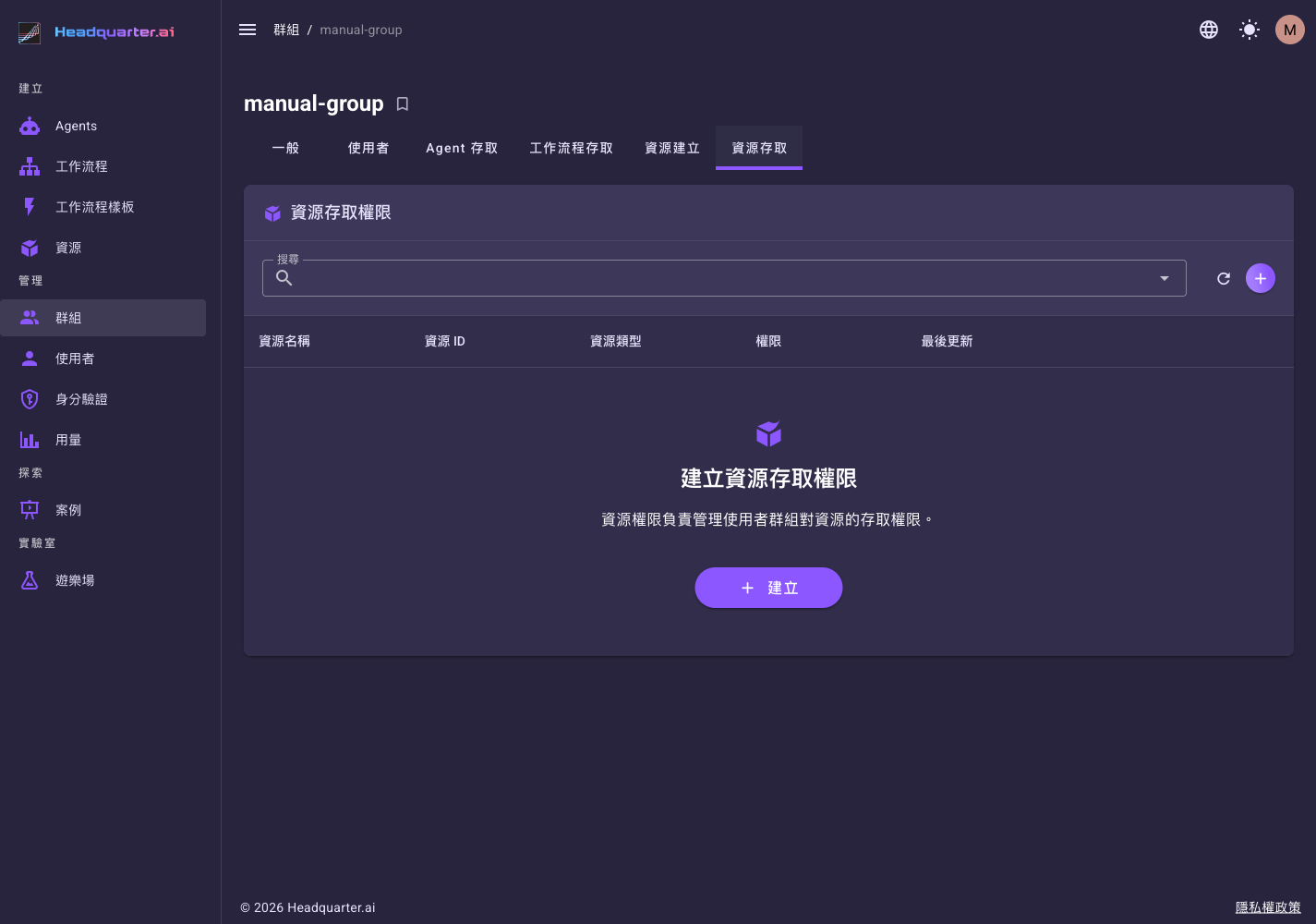Click the 案例 presentation icon
Image resolution: width=1316 pixels, height=924 pixels.
click(30, 510)
